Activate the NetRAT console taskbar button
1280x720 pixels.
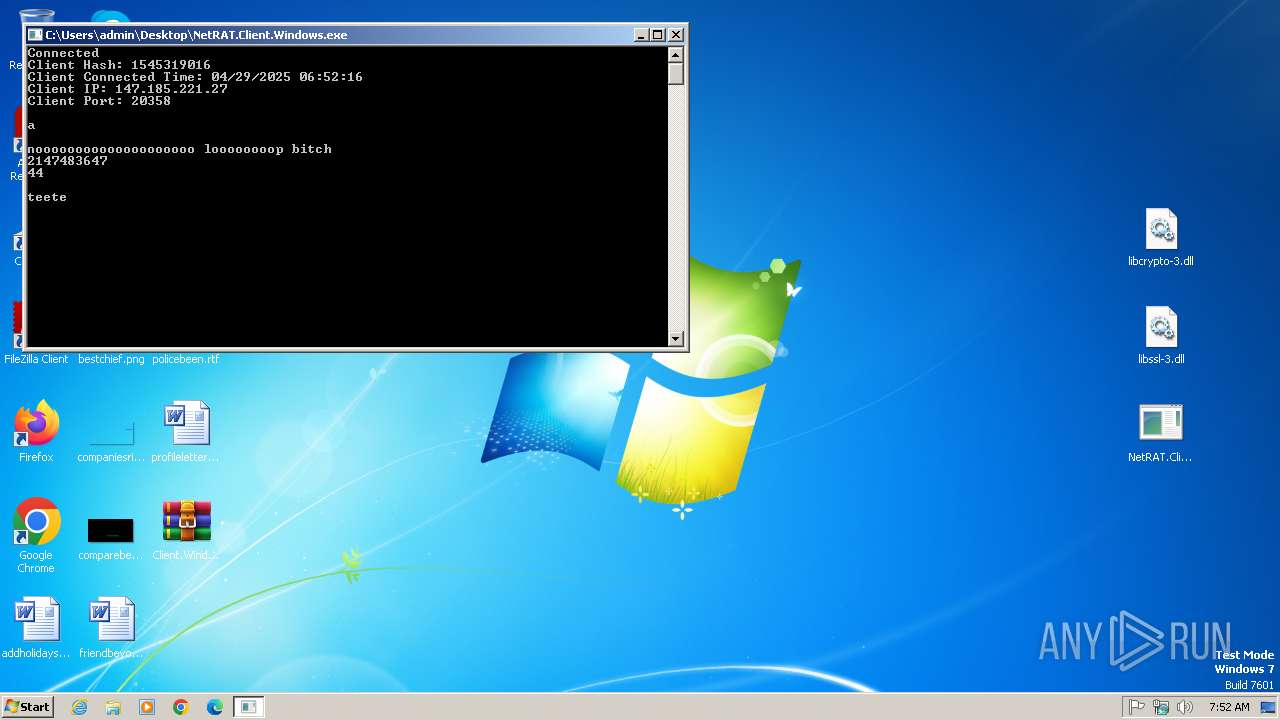(249, 707)
